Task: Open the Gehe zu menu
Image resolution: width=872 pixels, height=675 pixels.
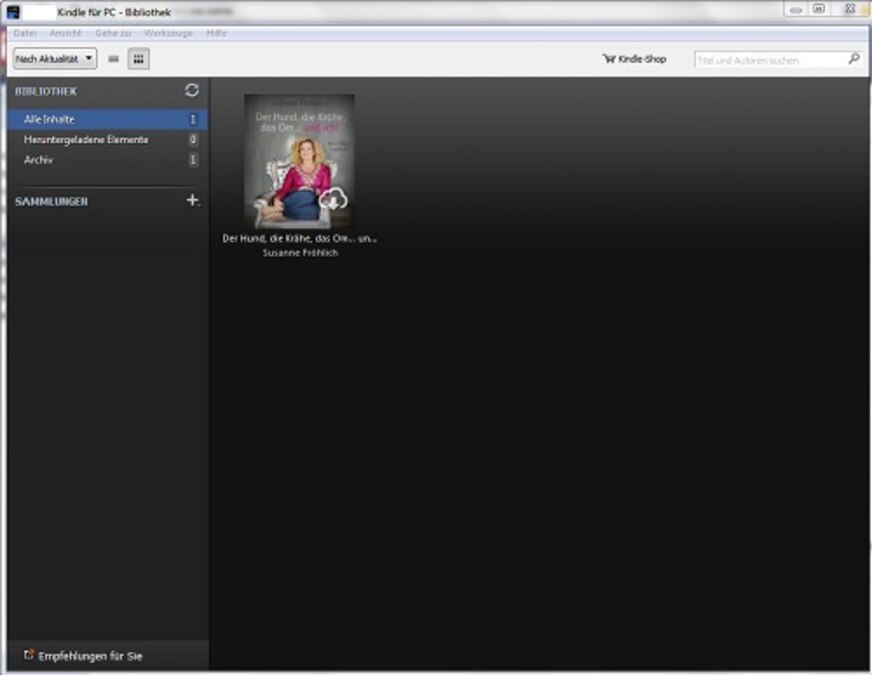Action: [113, 33]
